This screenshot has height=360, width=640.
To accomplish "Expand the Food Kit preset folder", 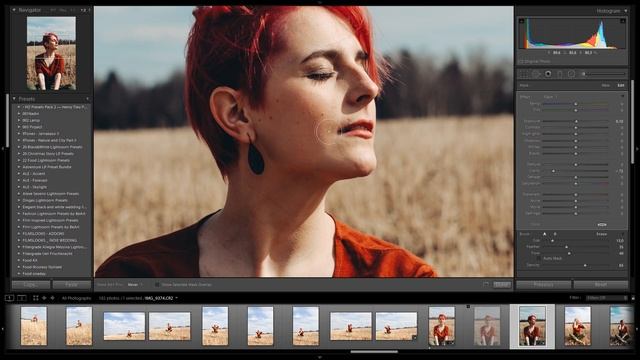I will 19,260.
